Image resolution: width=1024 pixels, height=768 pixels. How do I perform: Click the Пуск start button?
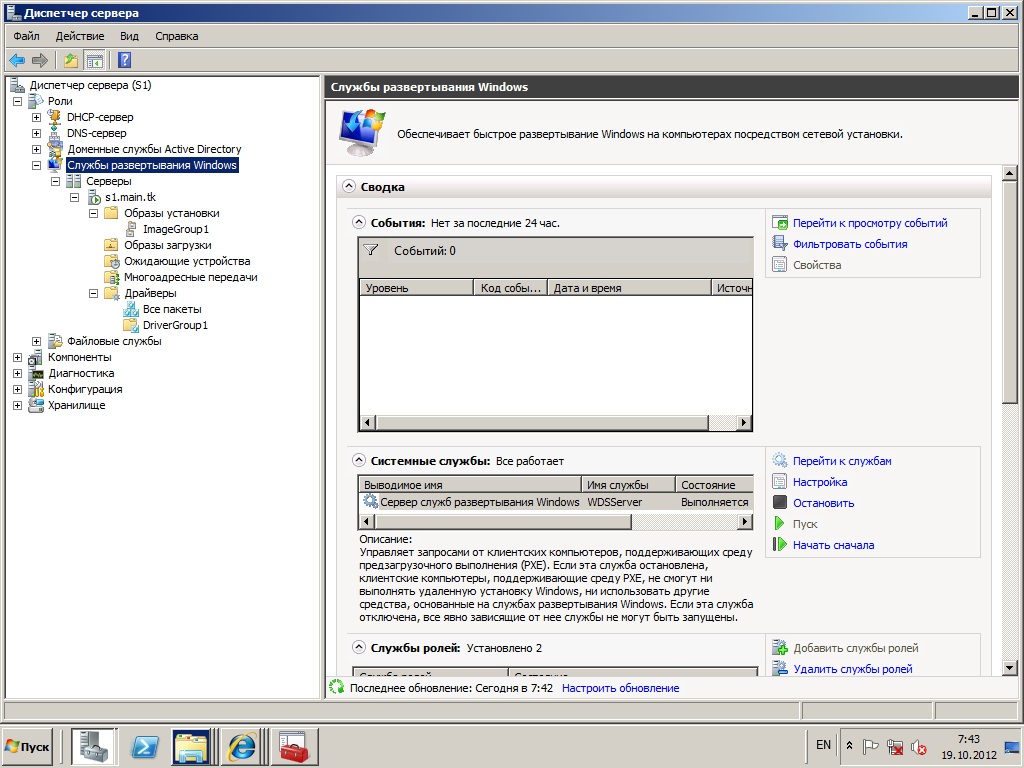[27, 746]
